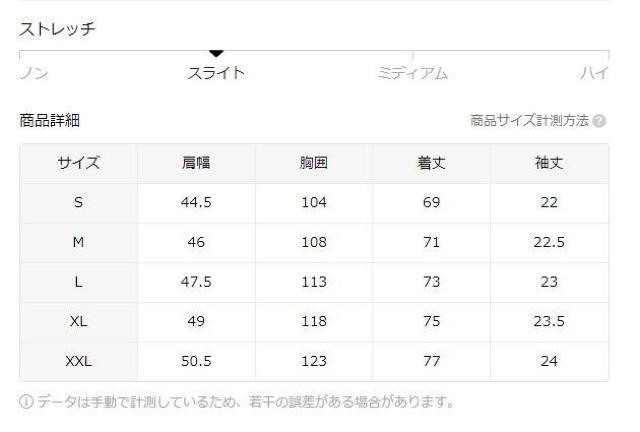Select the S size row label
640x432 pixels.
pyautogui.click(x=78, y=203)
